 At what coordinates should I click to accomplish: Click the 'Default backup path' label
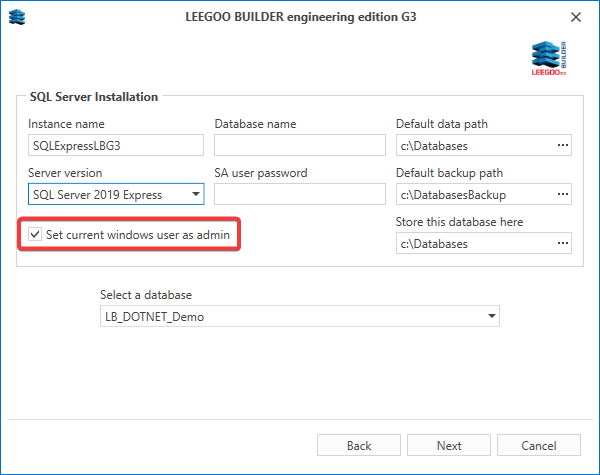[x=449, y=173]
